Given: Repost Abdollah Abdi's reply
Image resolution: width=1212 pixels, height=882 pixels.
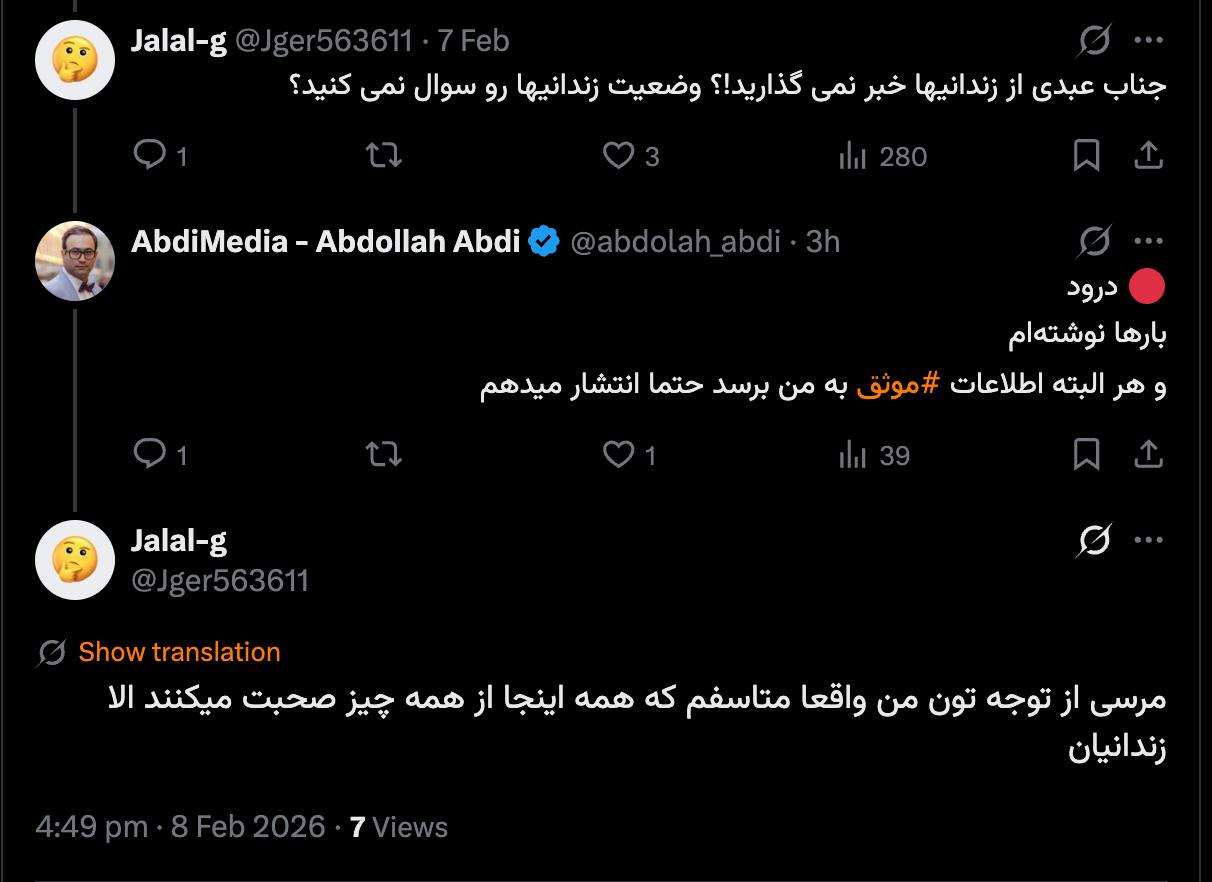Looking at the screenshot, I should 384,455.
